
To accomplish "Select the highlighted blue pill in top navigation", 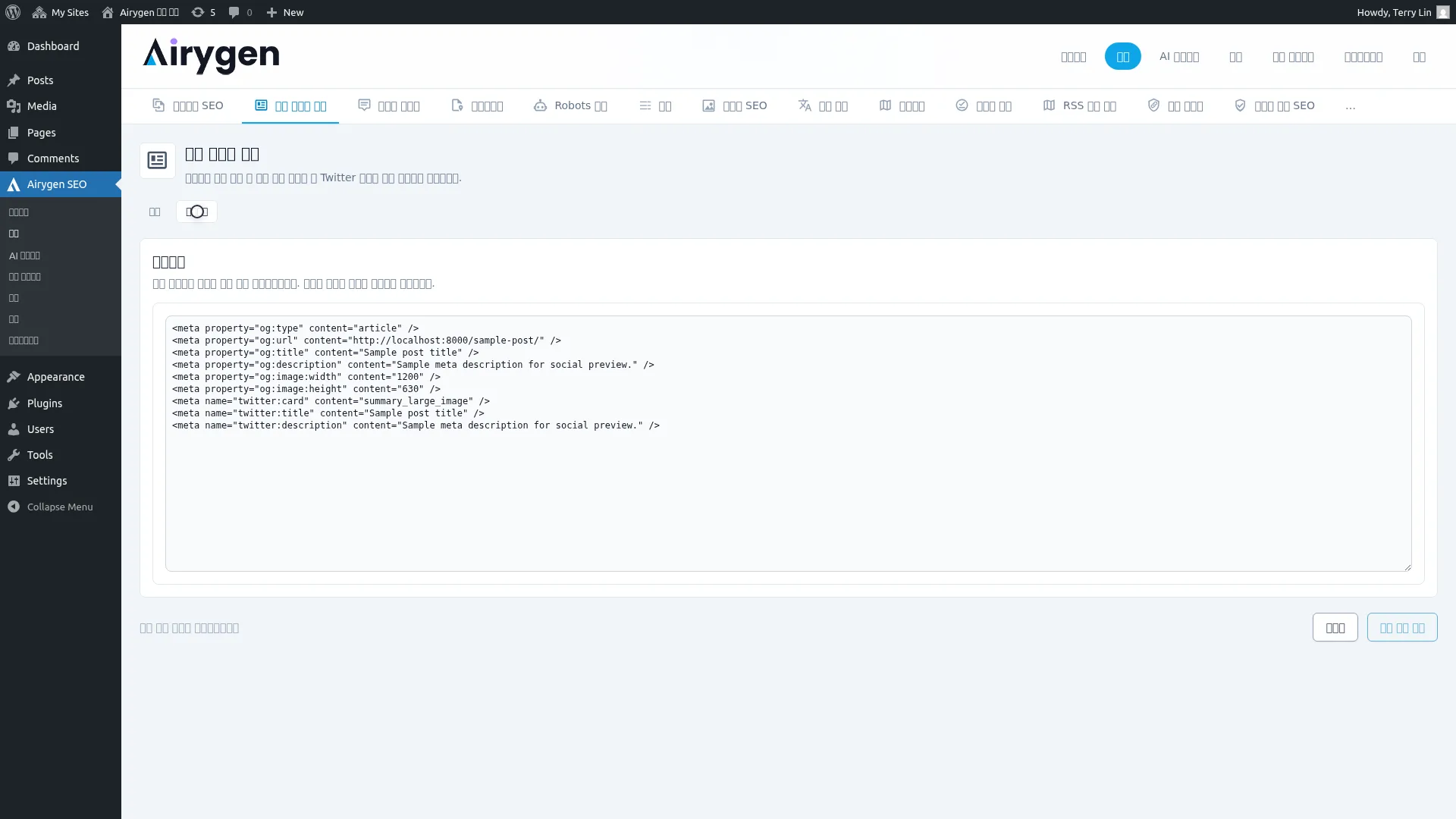I will pos(1122,56).
